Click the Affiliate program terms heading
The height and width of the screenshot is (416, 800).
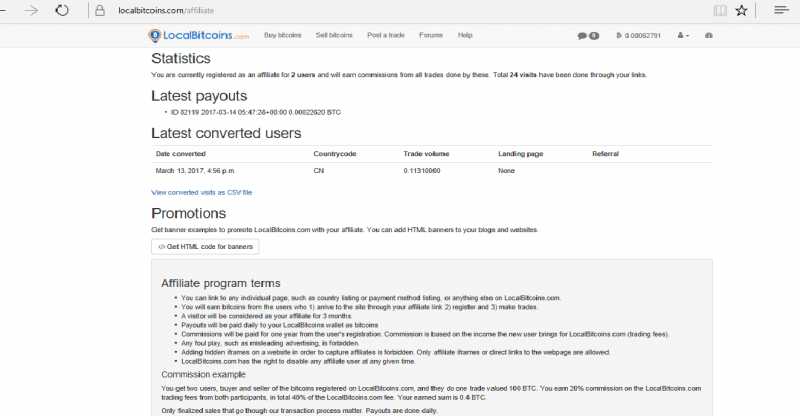tap(220, 283)
